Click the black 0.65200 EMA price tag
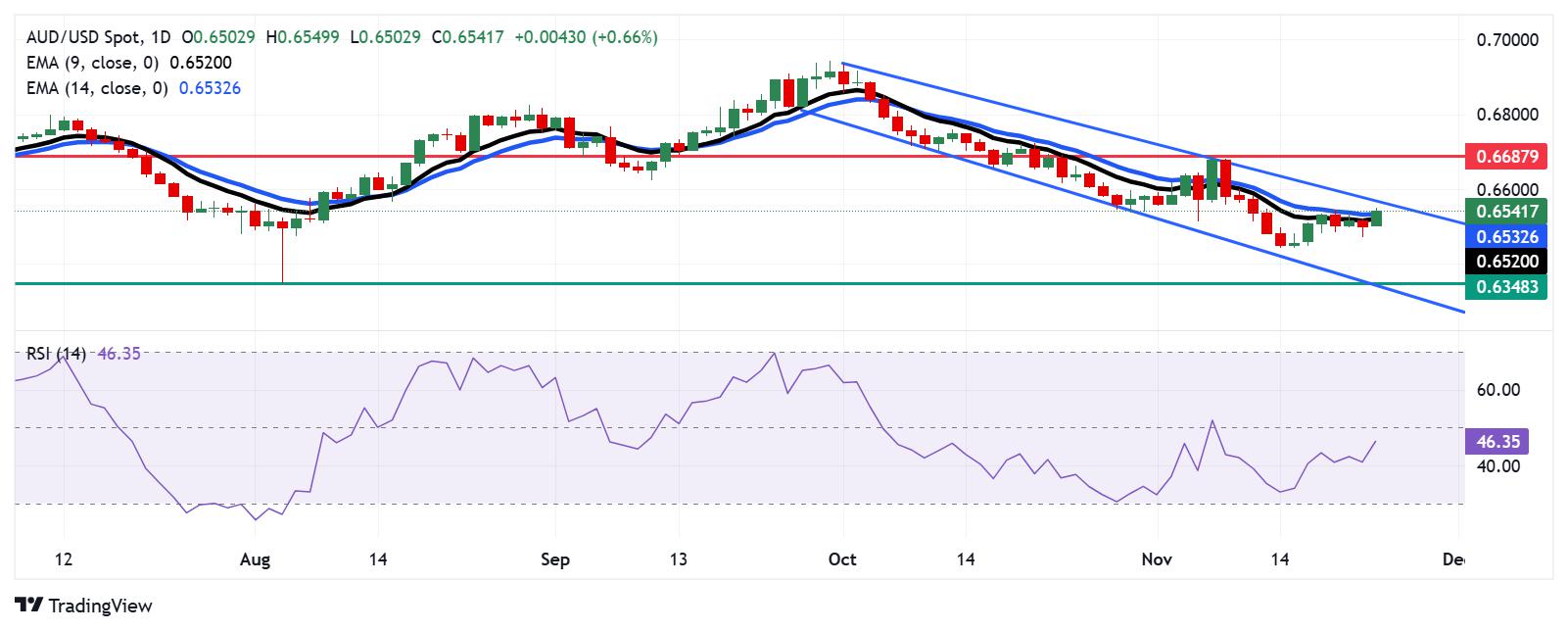This screenshot has width=1568, height=631. pyautogui.click(x=1506, y=262)
